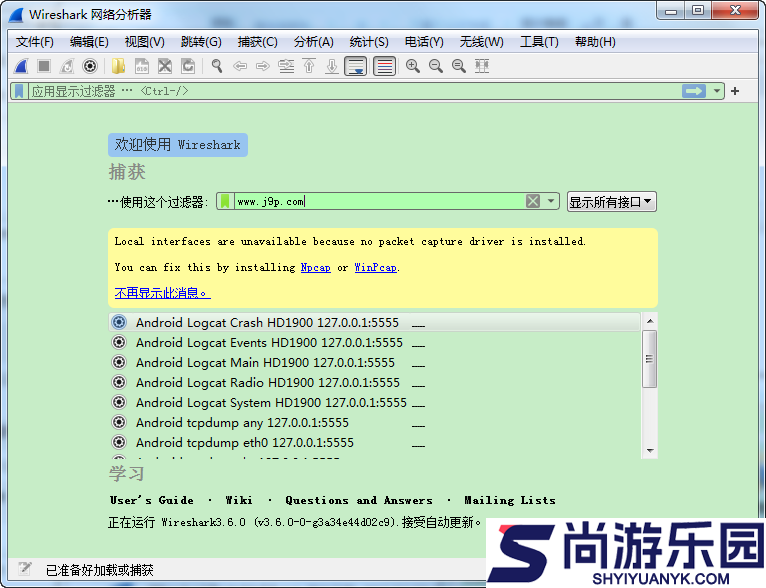Open 文件(F) menu
The height and width of the screenshot is (588, 766).
[x=35, y=42]
